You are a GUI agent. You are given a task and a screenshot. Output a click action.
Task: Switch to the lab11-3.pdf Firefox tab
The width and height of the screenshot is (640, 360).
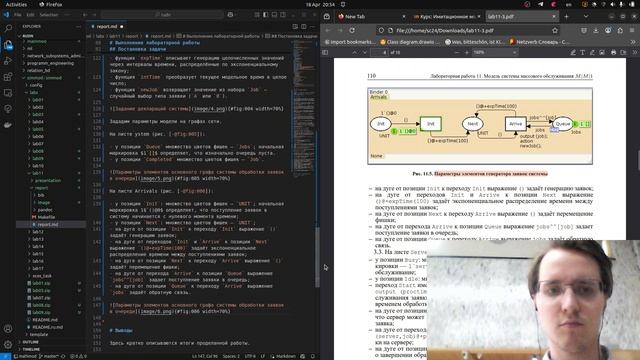[522, 17]
